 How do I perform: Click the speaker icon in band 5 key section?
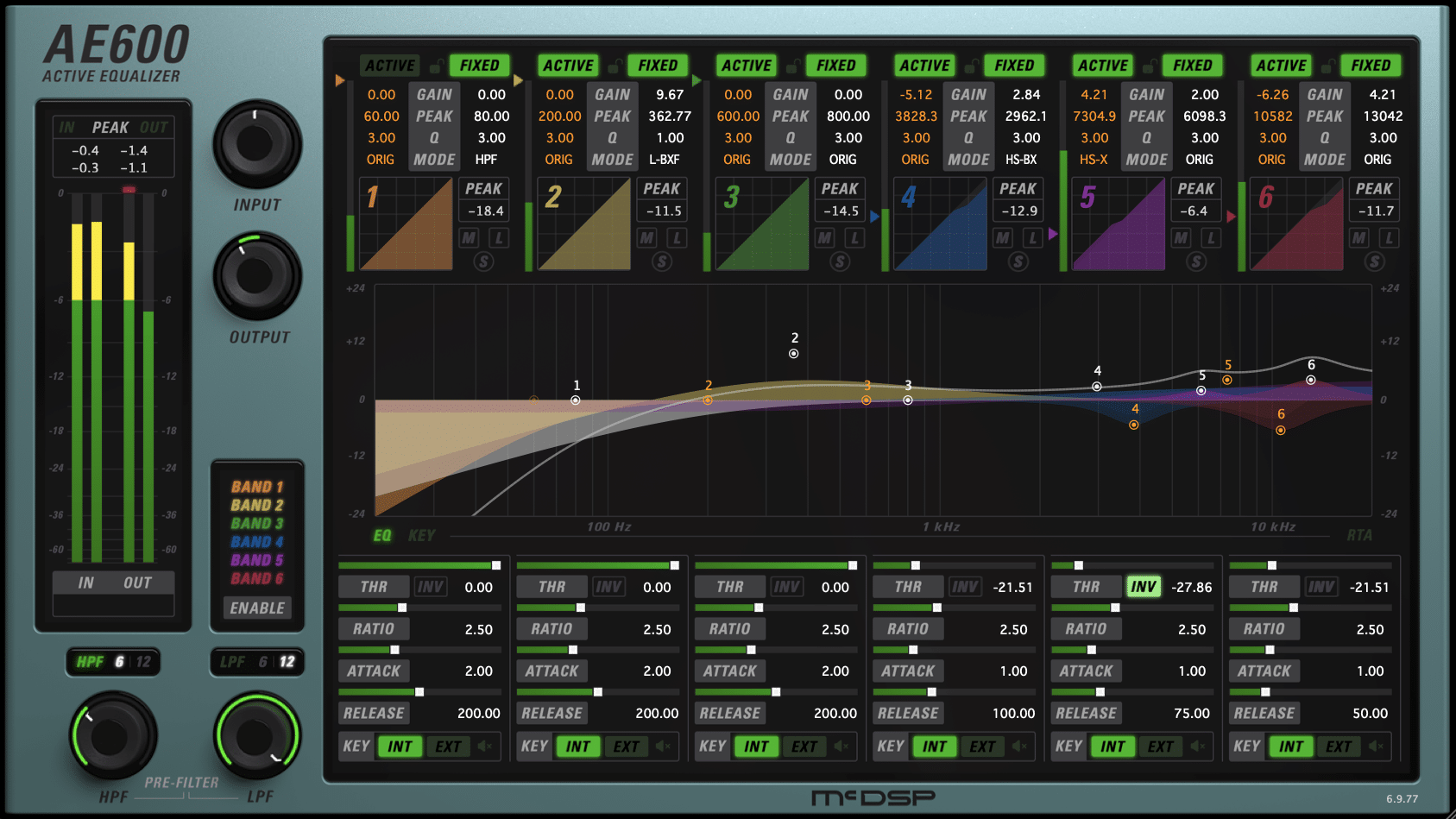[x=1198, y=747]
